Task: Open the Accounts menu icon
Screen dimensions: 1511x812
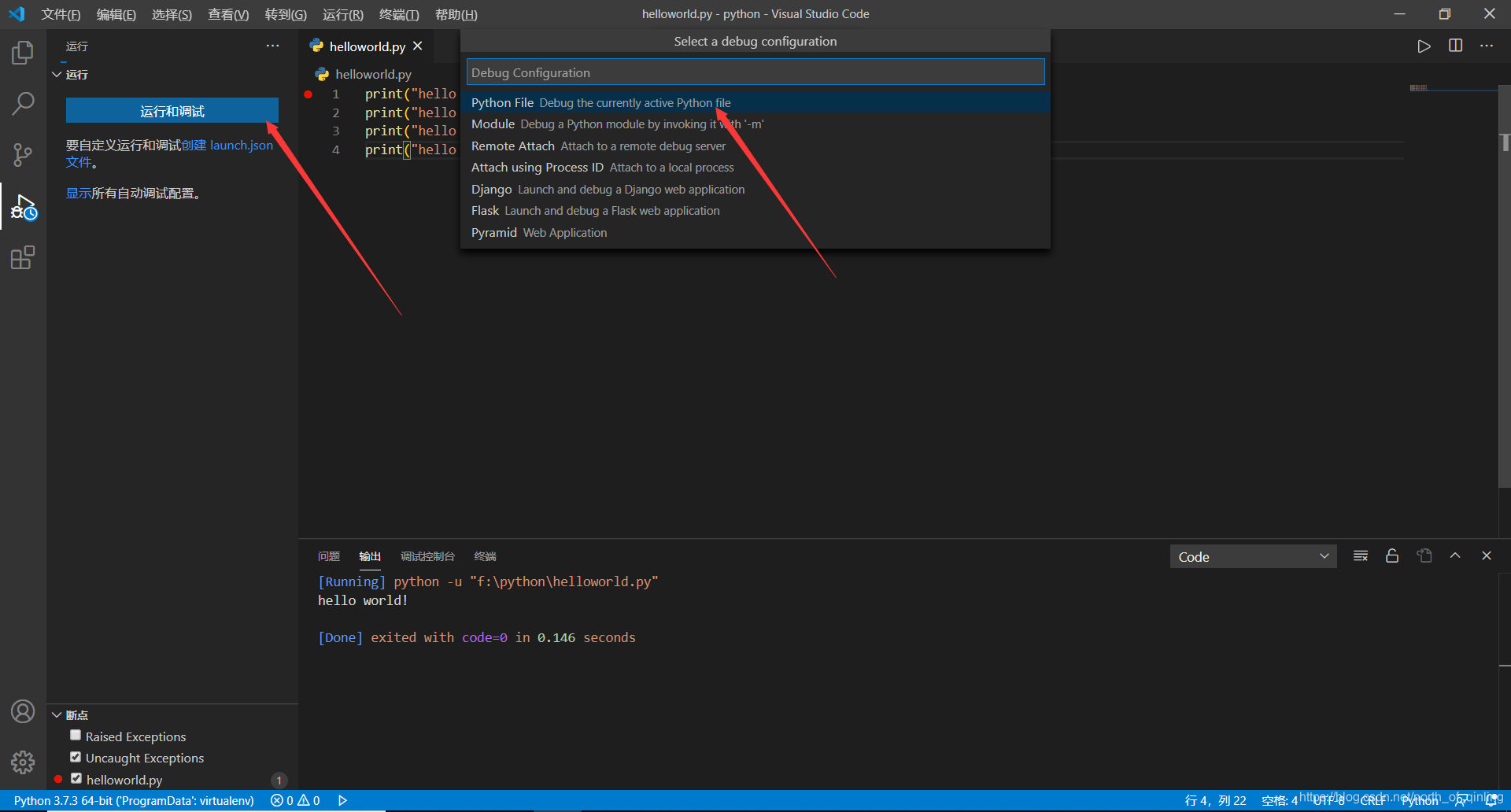Action: coord(23,711)
